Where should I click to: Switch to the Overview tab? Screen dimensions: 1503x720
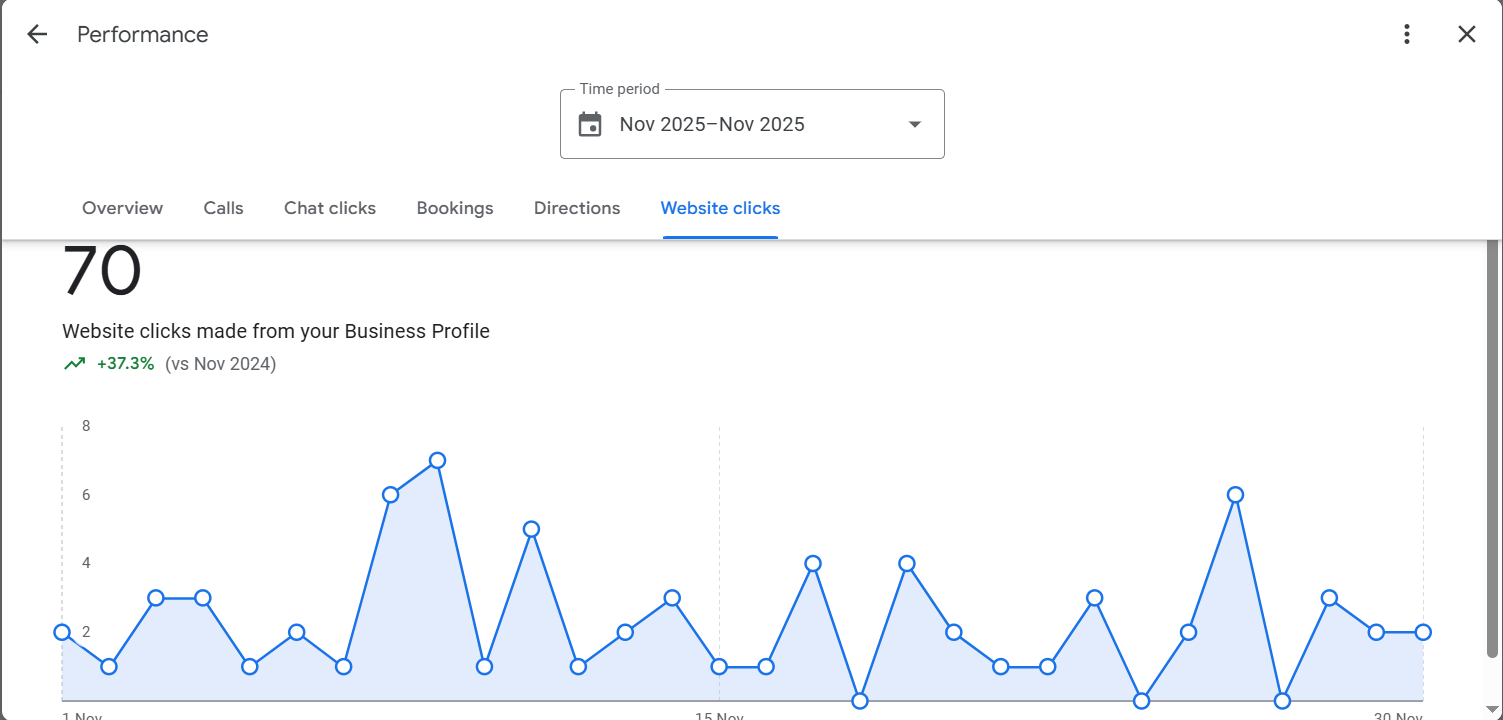pos(122,208)
